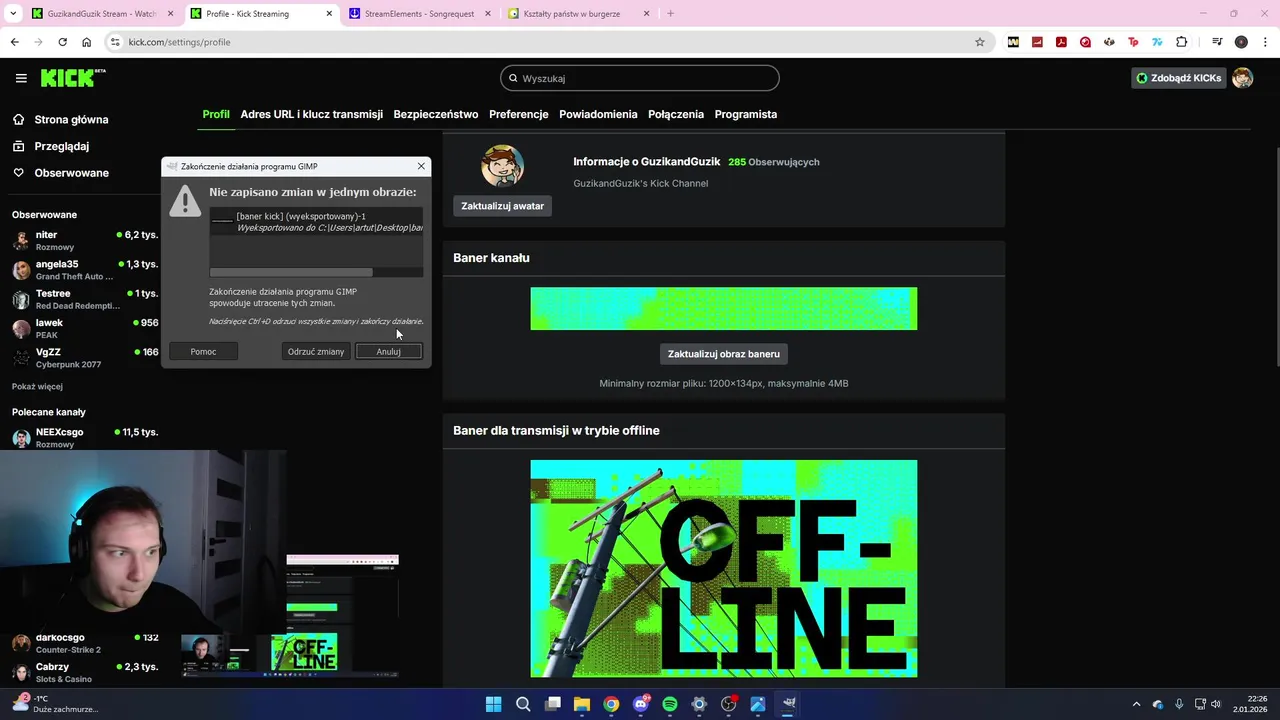
Task: Reload the current page
Action: point(62,42)
